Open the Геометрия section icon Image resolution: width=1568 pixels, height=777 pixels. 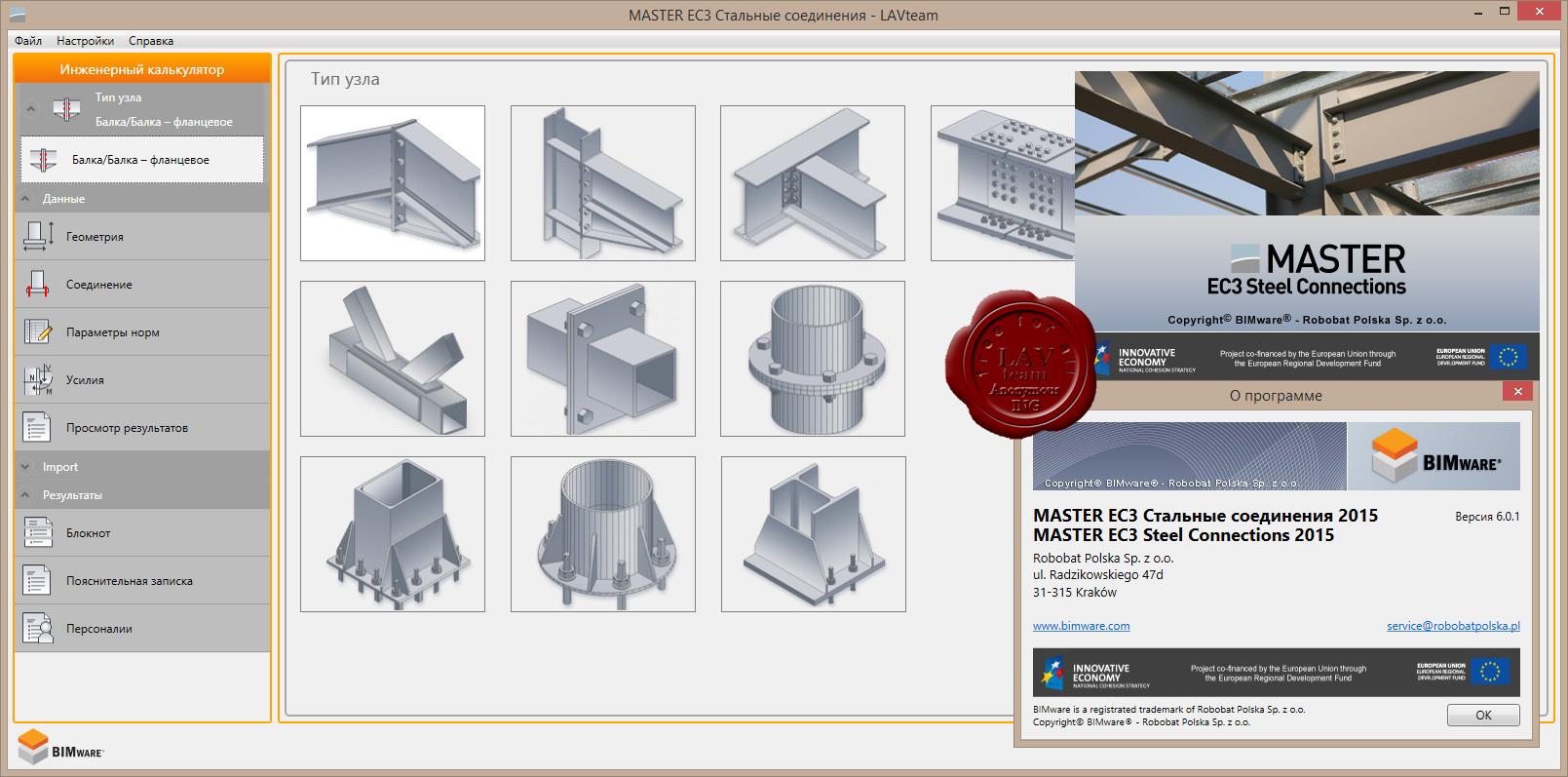38,236
